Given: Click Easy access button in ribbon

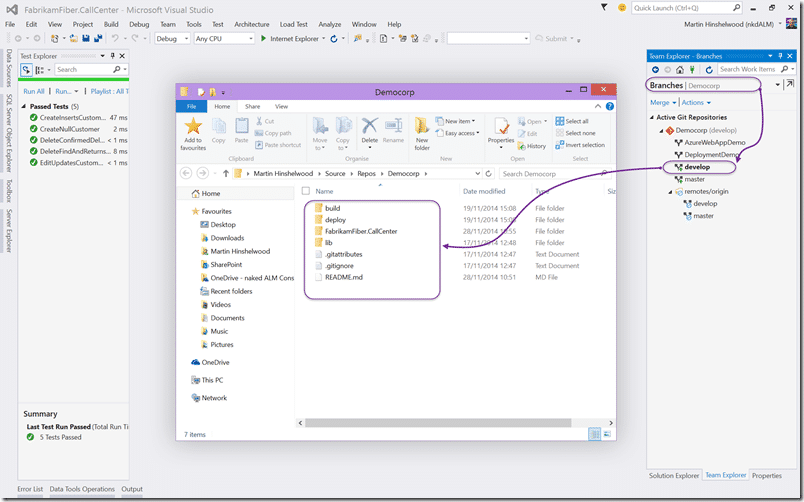Looking at the screenshot, I should [x=457, y=133].
